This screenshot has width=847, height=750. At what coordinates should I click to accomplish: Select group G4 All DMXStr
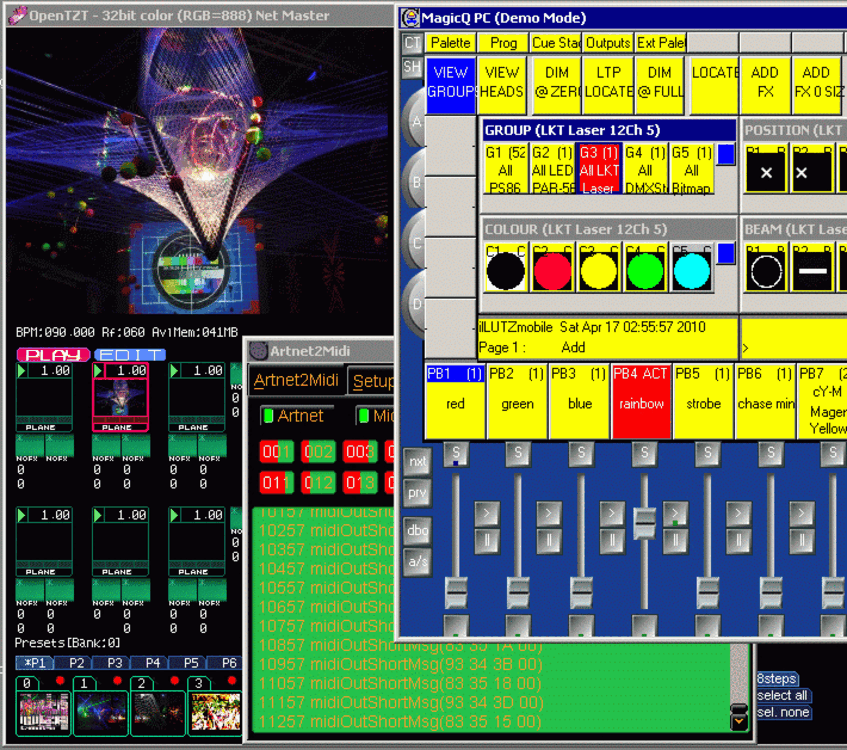point(645,169)
